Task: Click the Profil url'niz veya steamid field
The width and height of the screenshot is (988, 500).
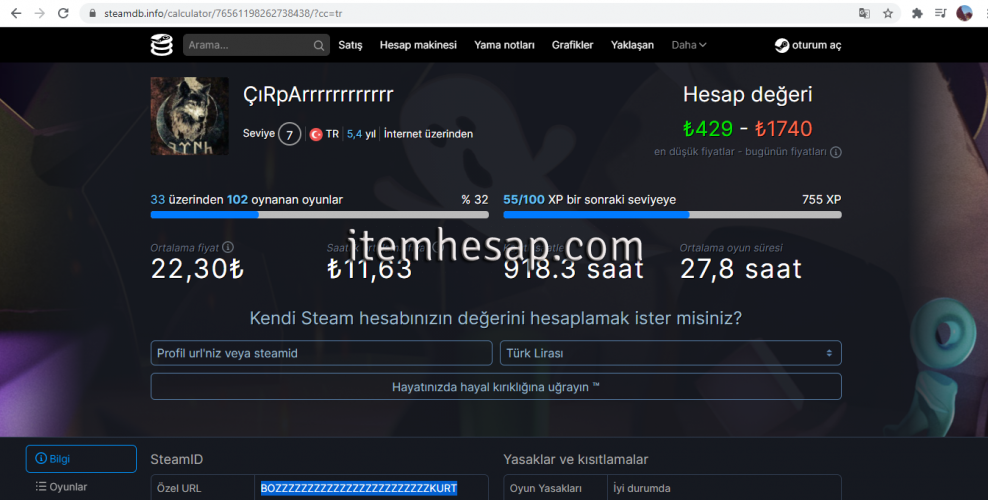Action: pos(322,353)
